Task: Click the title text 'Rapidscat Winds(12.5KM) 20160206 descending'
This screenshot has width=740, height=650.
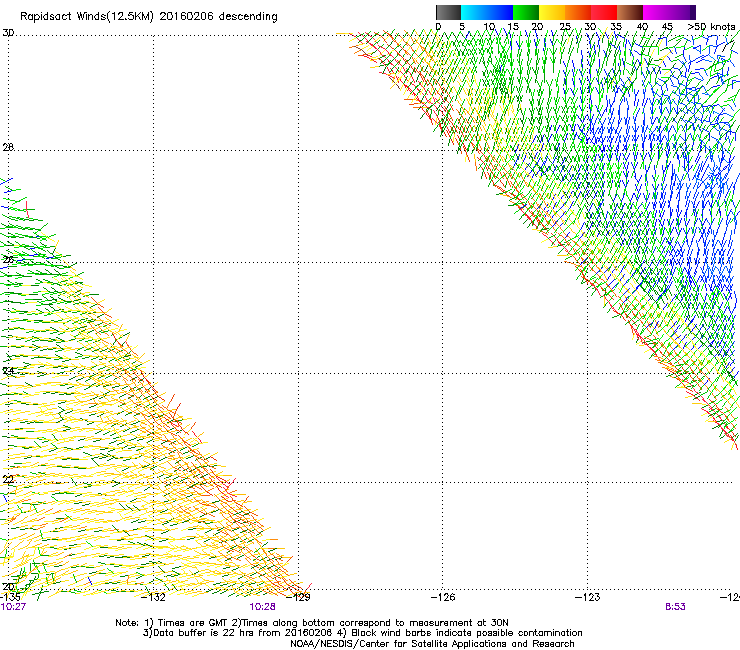Action: pos(149,16)
